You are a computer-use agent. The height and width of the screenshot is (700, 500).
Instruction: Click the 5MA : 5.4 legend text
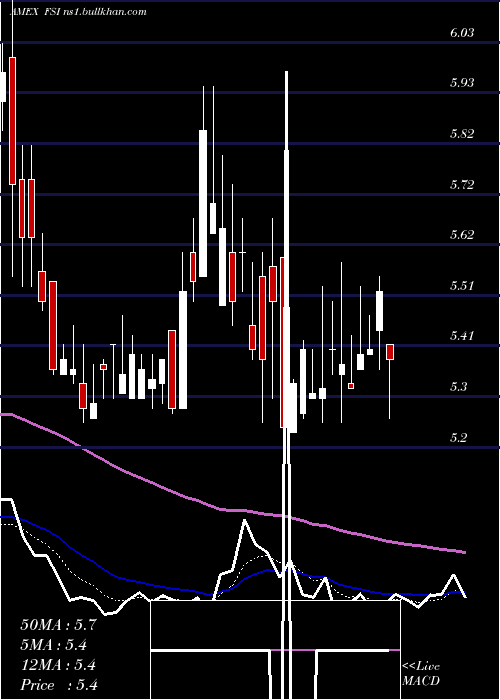pyautogui.click(x=54, y=645)
